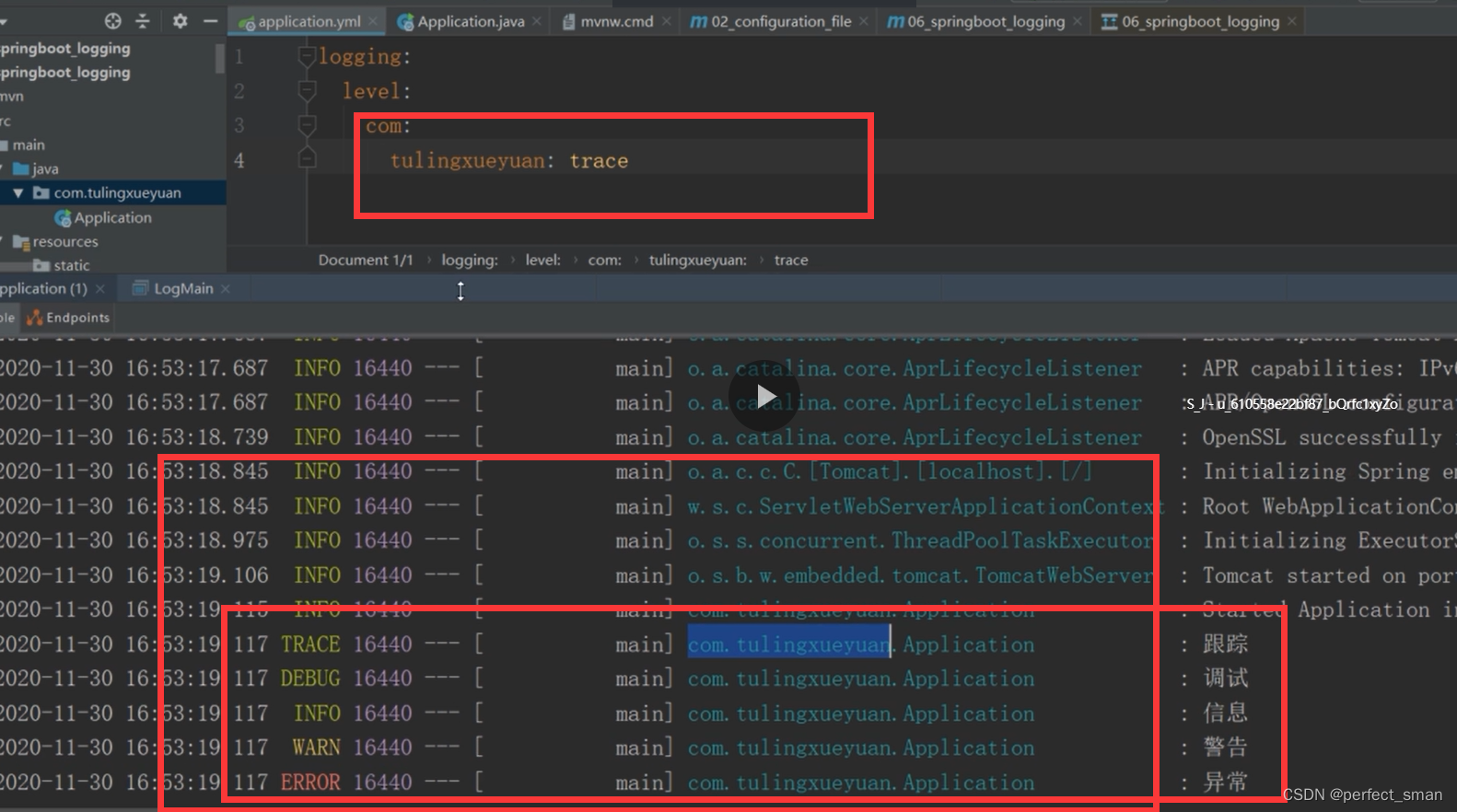Collapse the com.tulingxueyuan package node

click(17, 193)
